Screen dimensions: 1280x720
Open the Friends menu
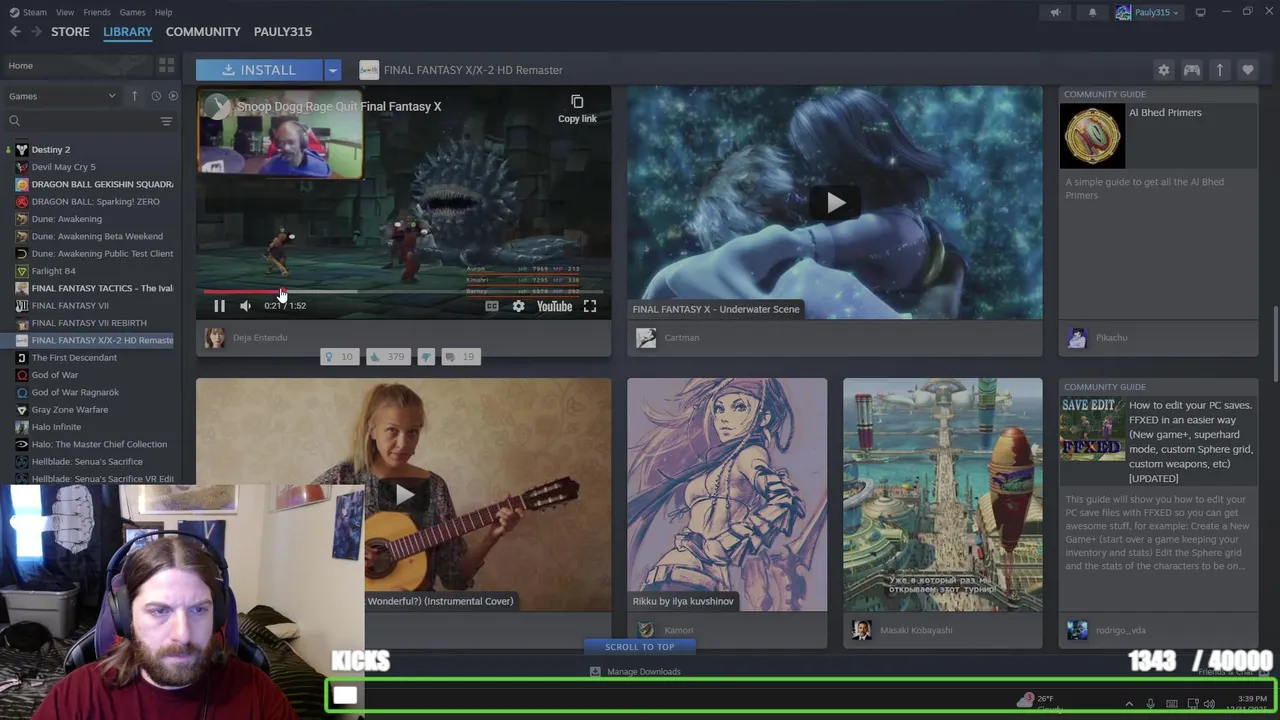[97, 12]
